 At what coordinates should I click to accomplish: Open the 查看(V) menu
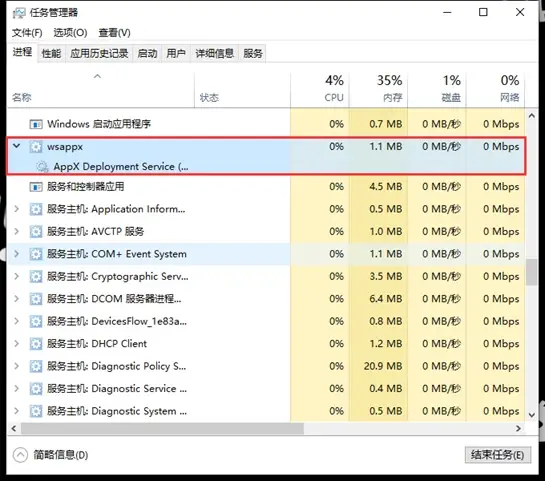[114, 33]
